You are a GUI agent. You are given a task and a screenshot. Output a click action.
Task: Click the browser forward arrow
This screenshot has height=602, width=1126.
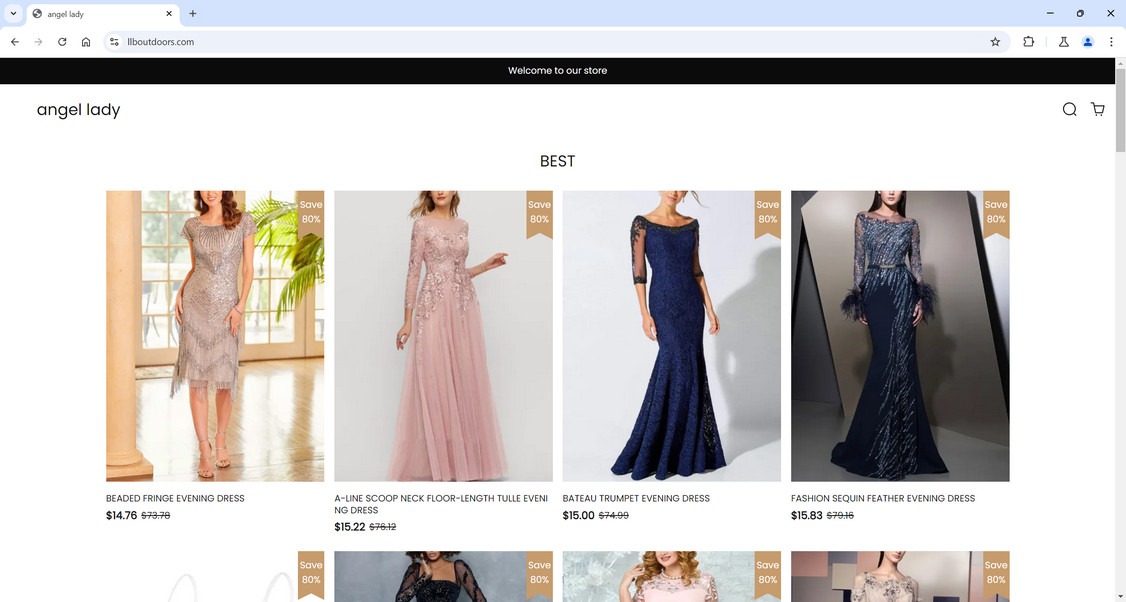coord(38,42)
